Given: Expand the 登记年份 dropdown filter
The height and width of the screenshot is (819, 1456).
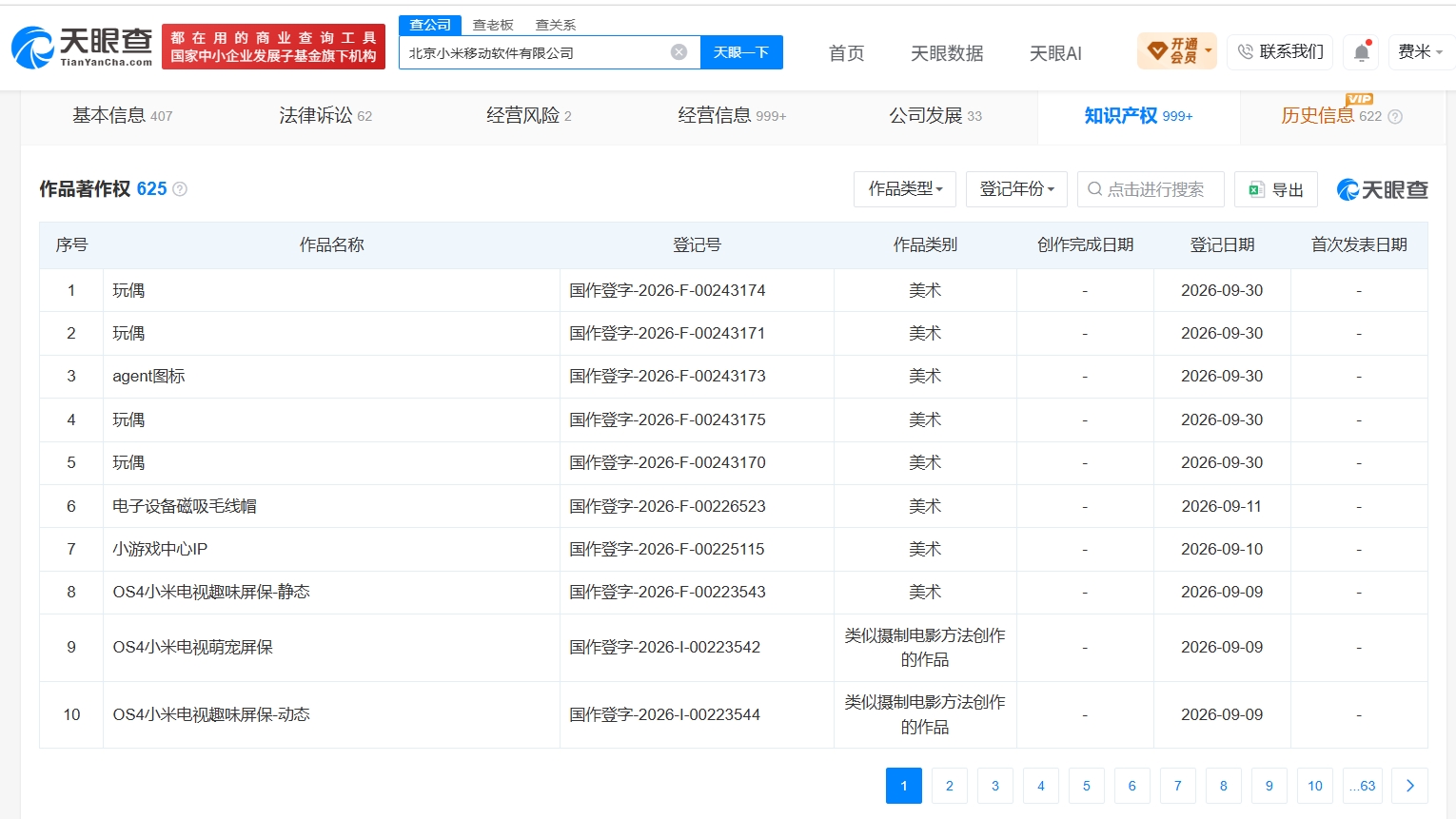Looking at the screenshot, I should pos(1016,189).
